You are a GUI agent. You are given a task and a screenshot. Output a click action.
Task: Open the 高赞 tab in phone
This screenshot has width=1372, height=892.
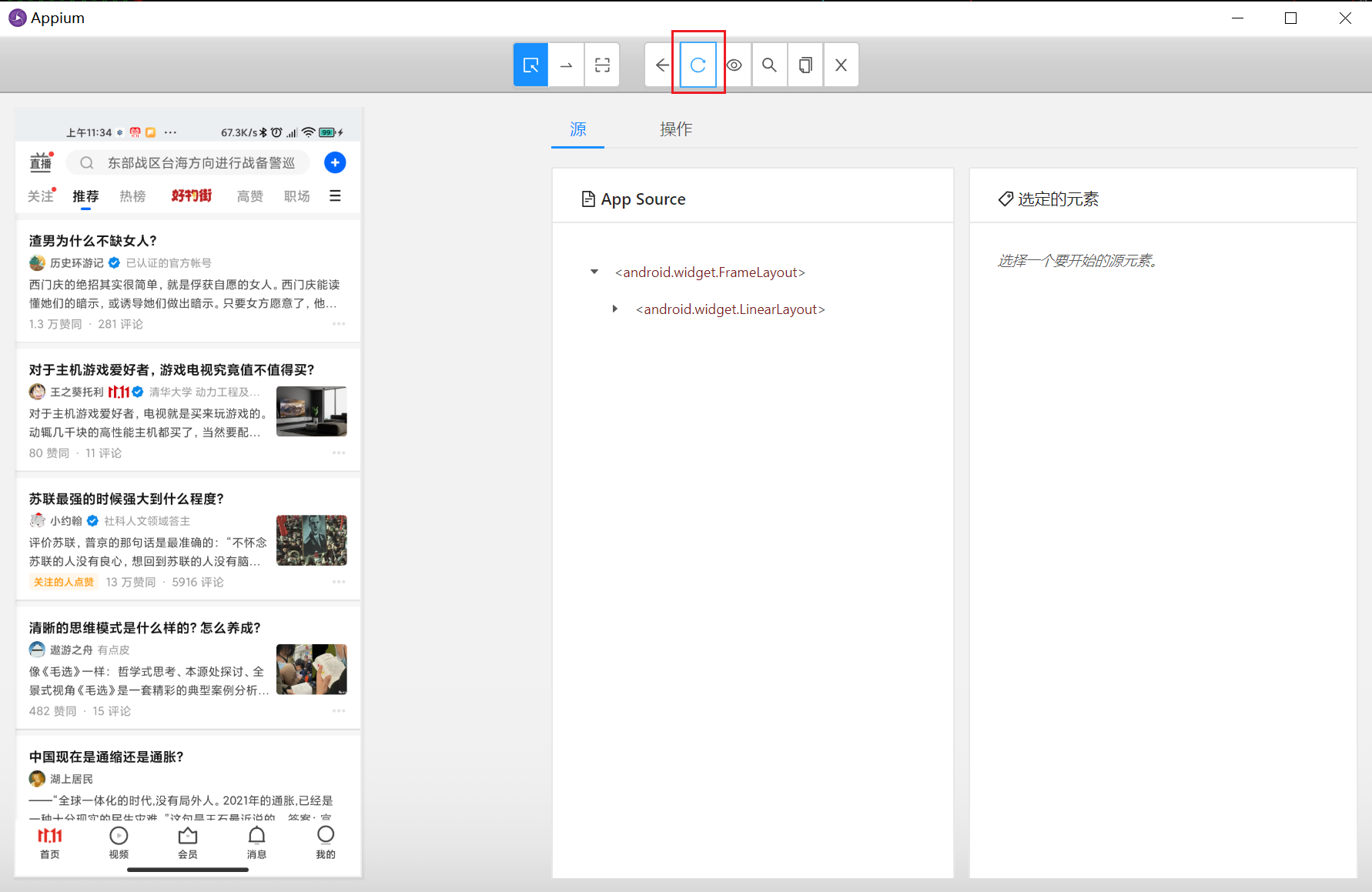(249, 196)
